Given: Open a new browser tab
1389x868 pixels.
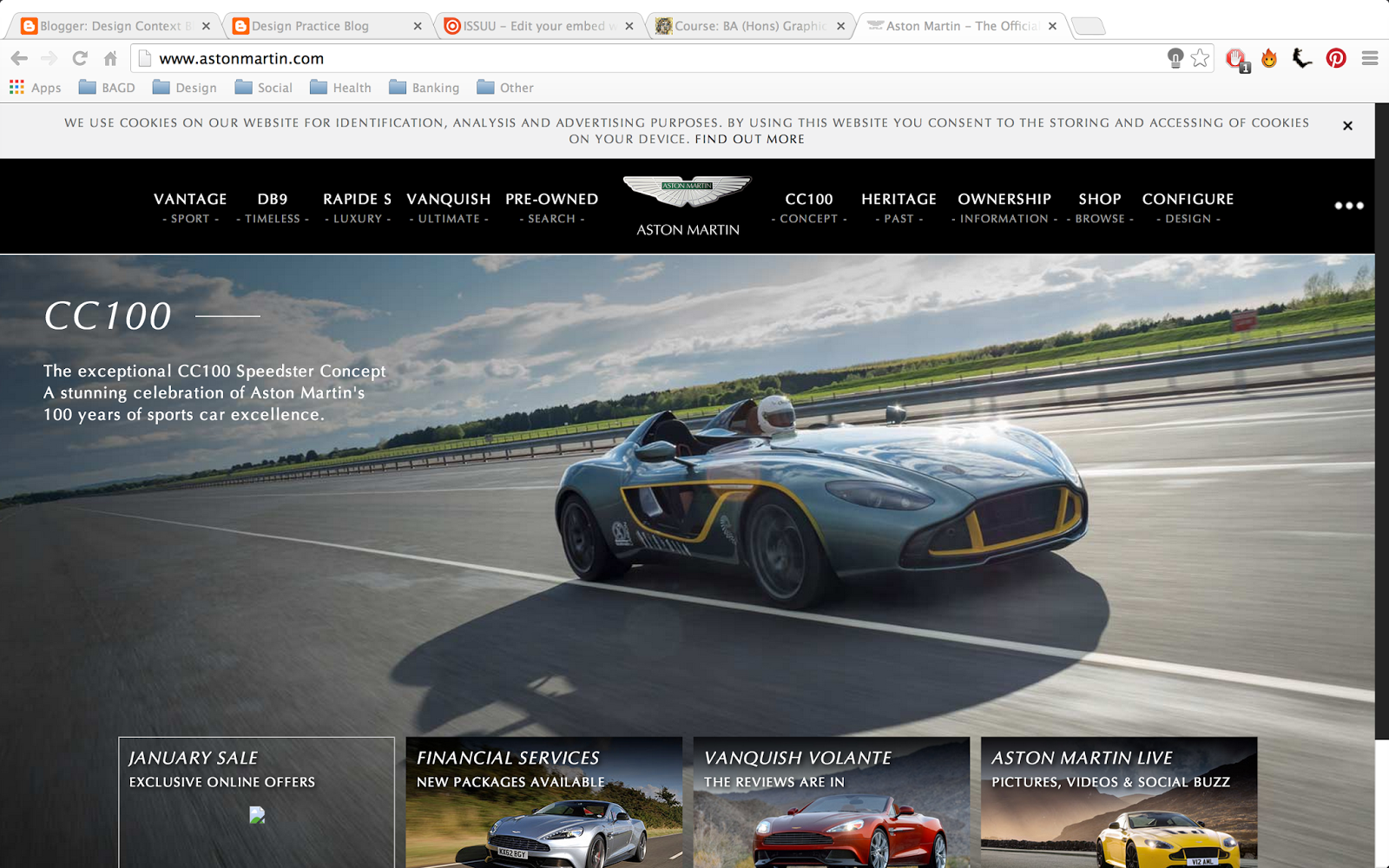Looking at the screenshot, I should click(1089, 27).
